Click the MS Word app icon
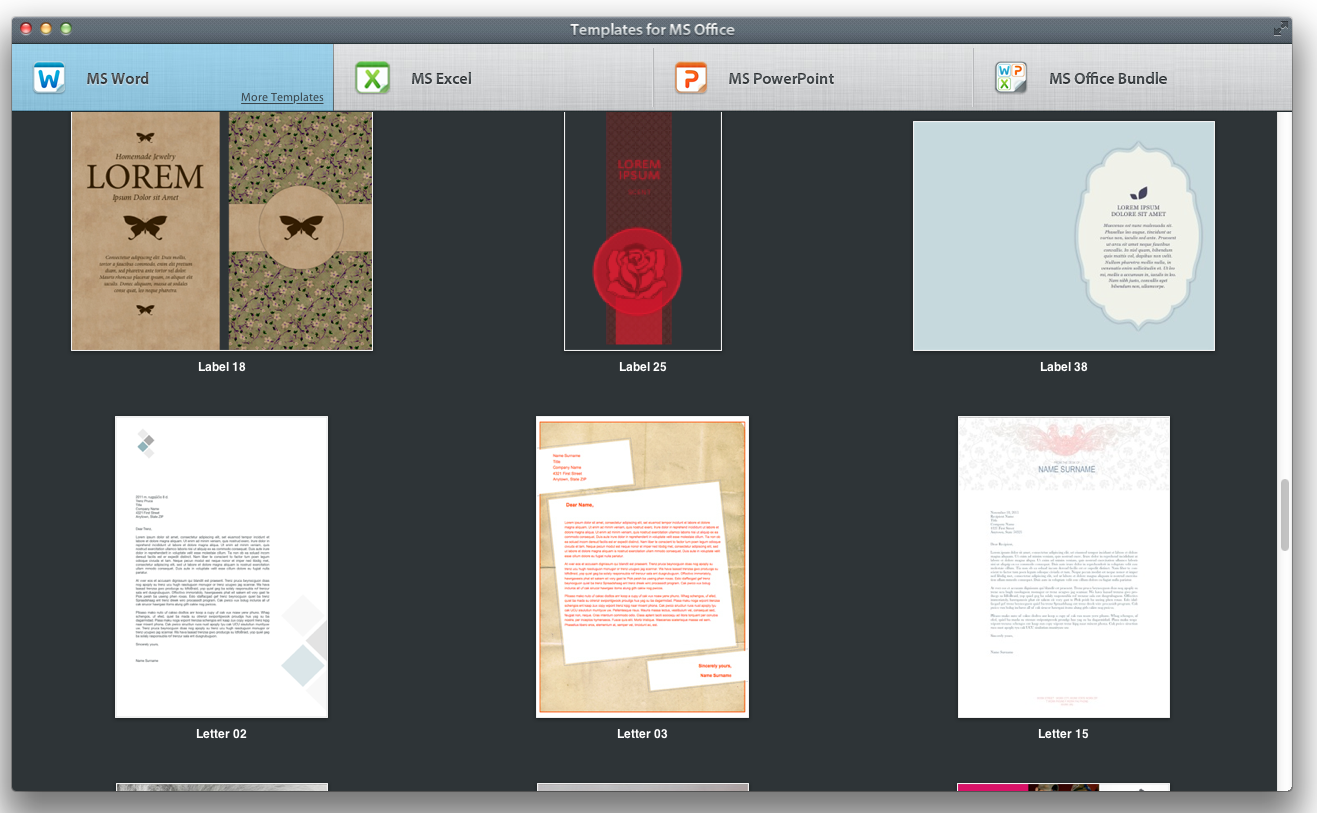The height and width of the screenshot is (813, 1317). (49, 78)
